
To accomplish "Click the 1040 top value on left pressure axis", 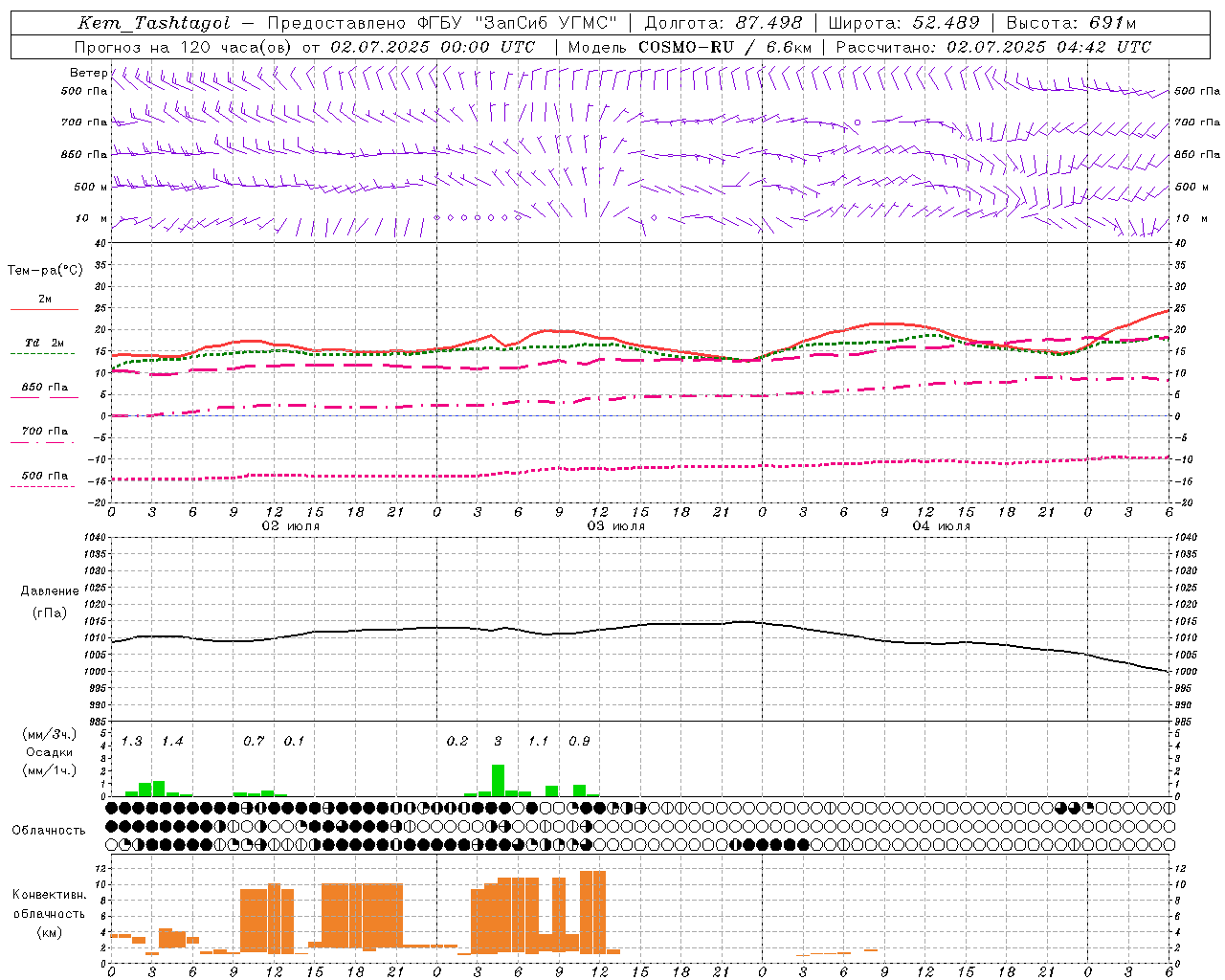I will point(96,538).
